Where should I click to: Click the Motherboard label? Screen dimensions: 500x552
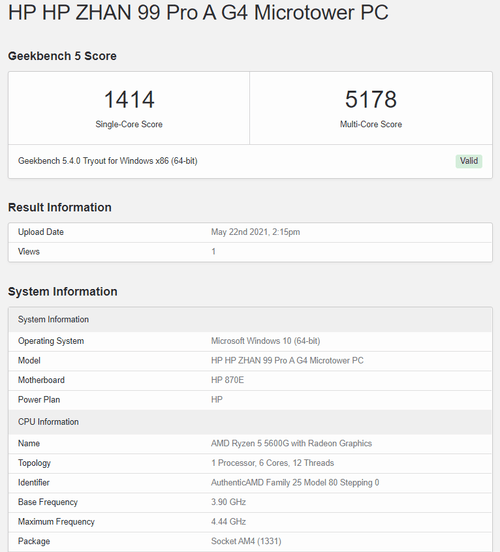click(x=41, y=380)
